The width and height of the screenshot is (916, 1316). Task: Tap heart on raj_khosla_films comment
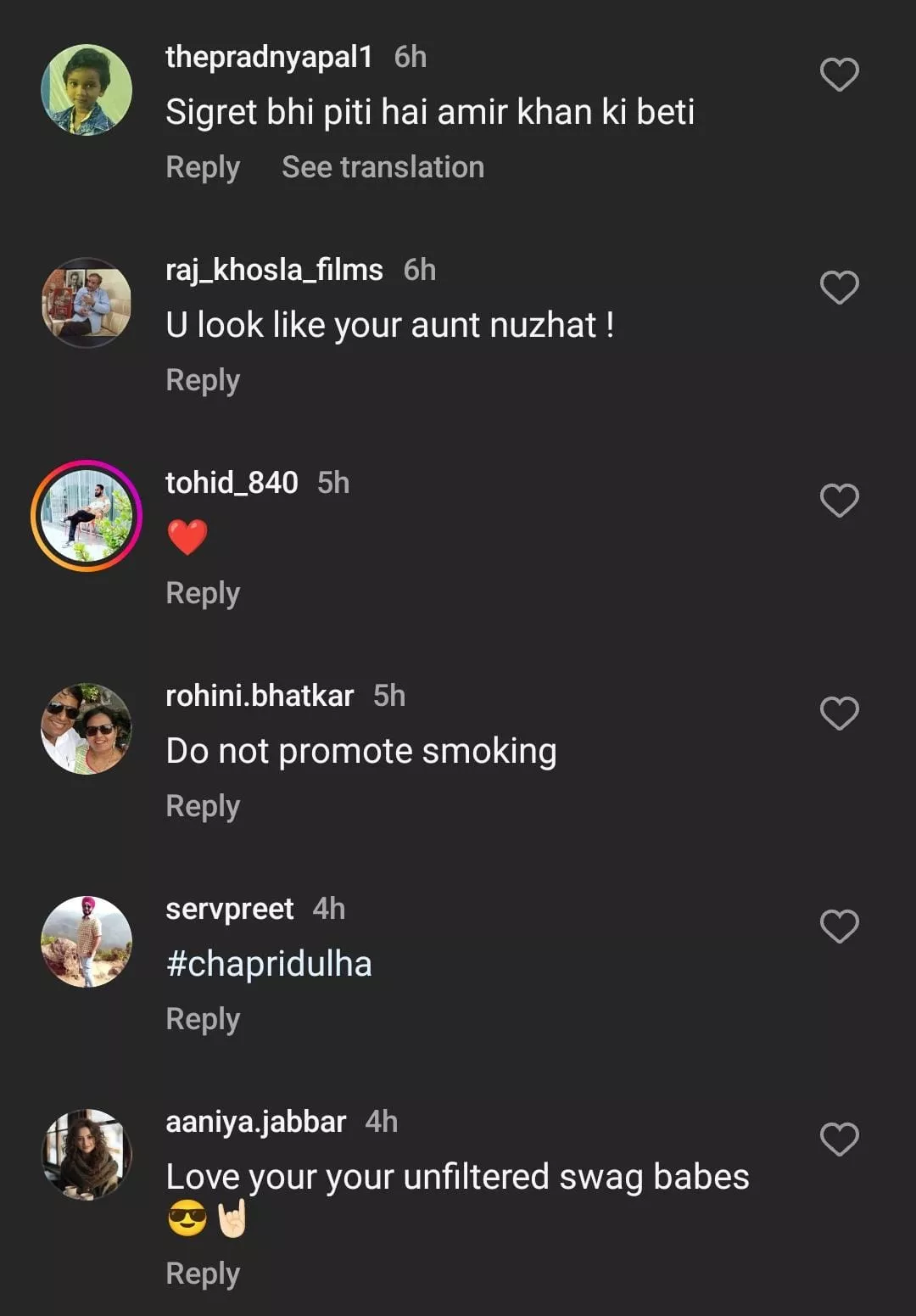pyautogui.click(x=839, y=288)
